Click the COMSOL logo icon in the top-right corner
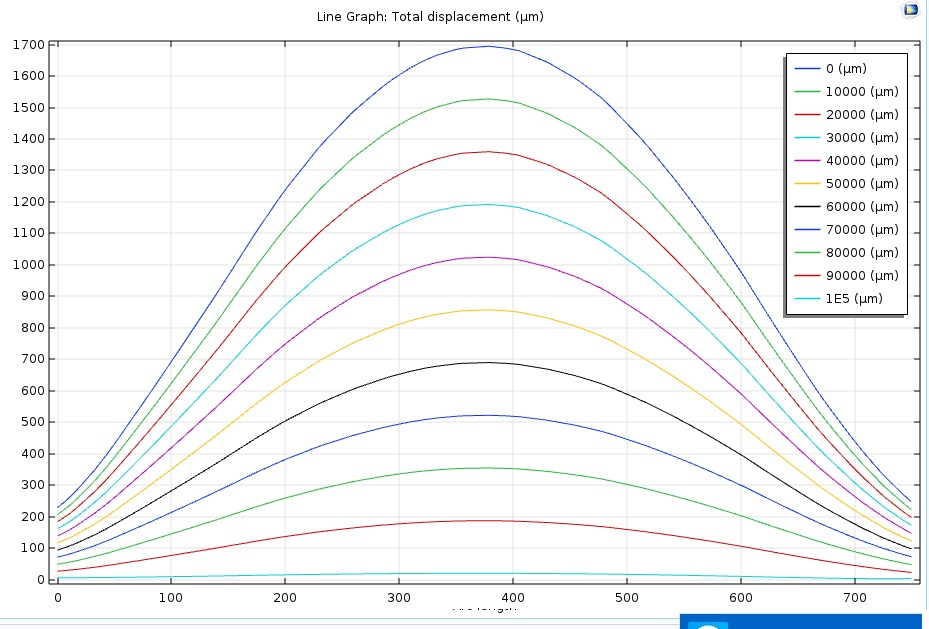 (x=910, y=10)
